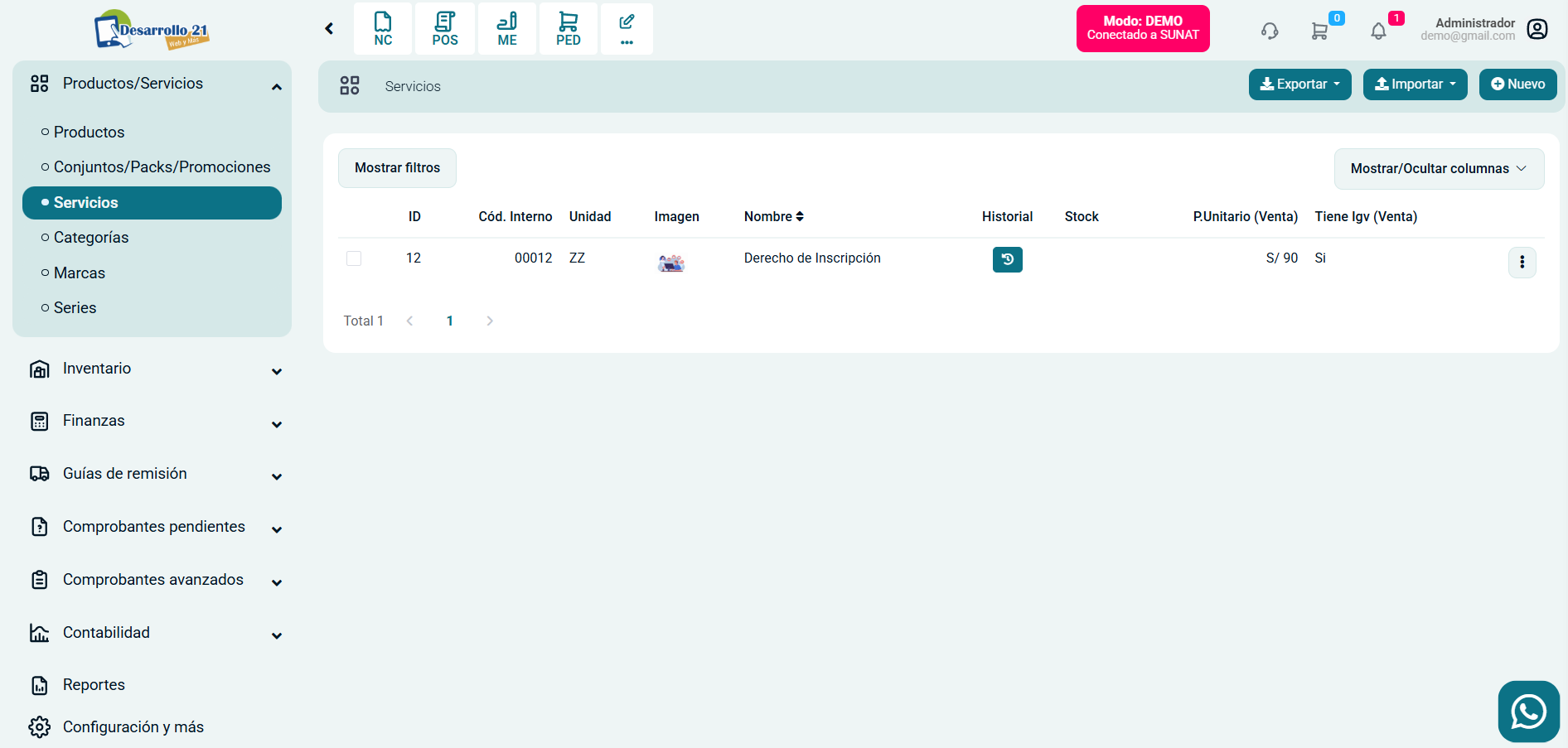Expand Mostrar/Ocultar columnas dropdown
Screen dimensions: 1568x748
coord(1438,169)
